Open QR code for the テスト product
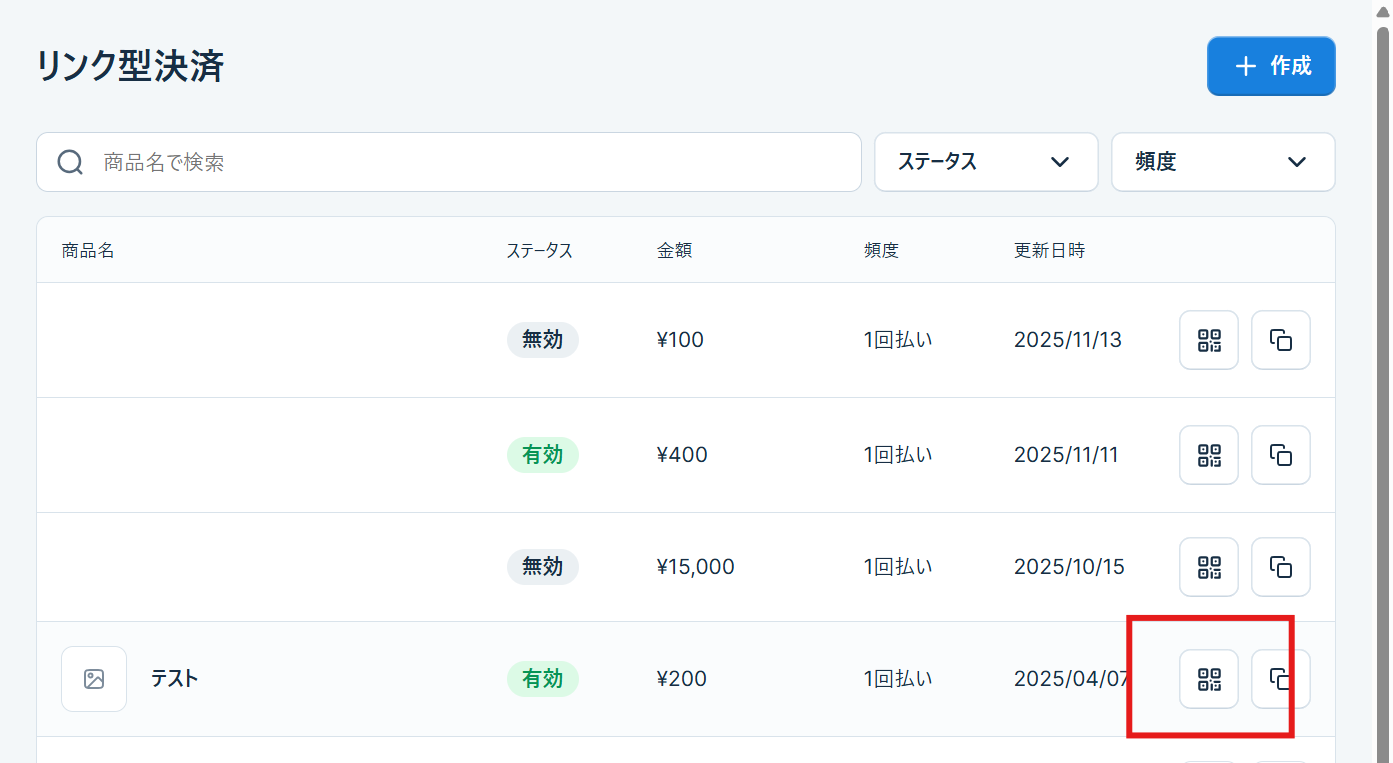The height and width of the screenshot is (763, 1393). pyautogui.click(x=1209, y=679)
